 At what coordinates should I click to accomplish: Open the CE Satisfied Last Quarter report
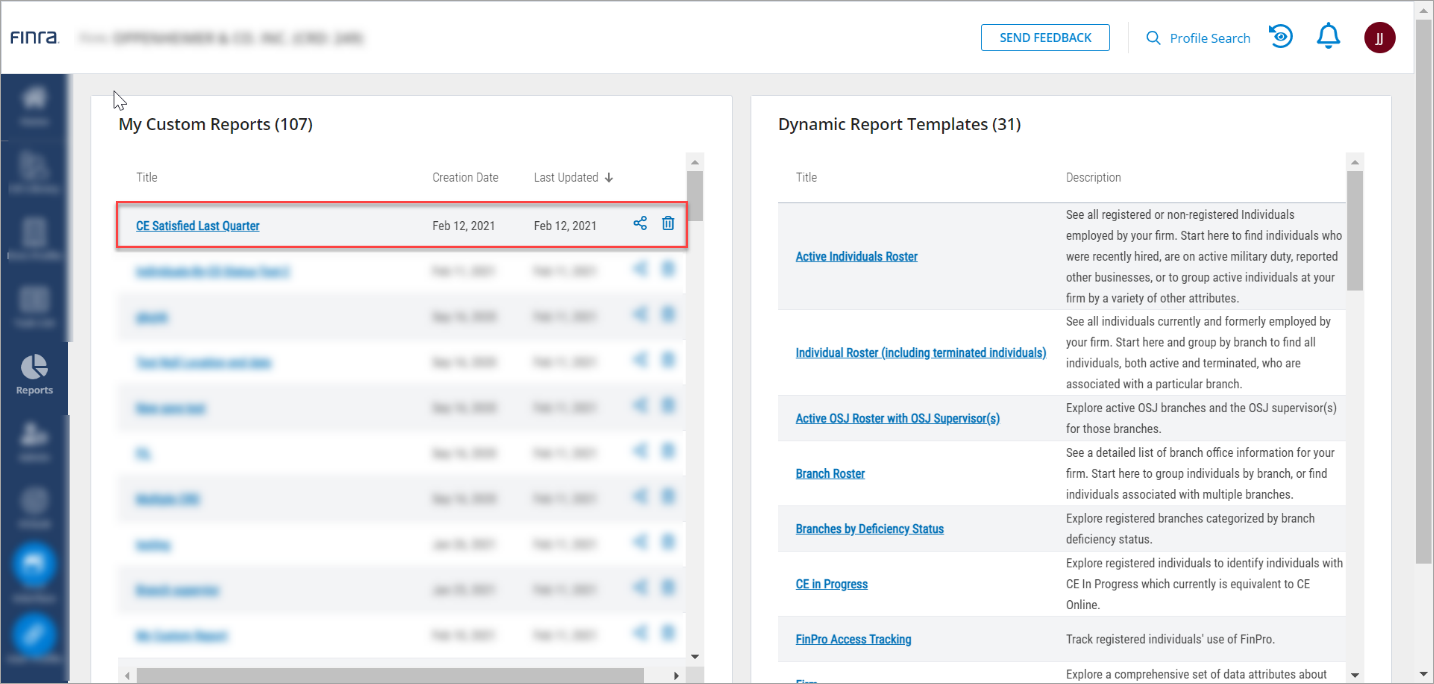(x=198, y=226)
